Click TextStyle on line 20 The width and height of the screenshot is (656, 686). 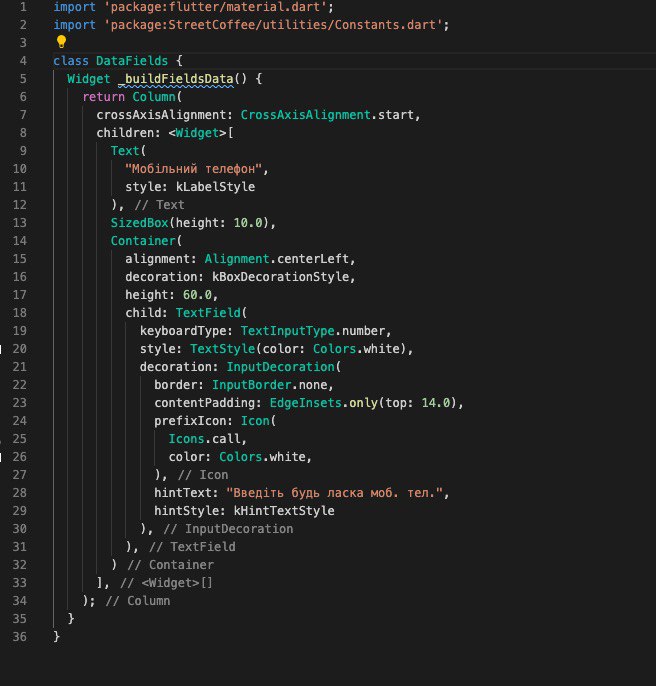[x=222, y=349]
